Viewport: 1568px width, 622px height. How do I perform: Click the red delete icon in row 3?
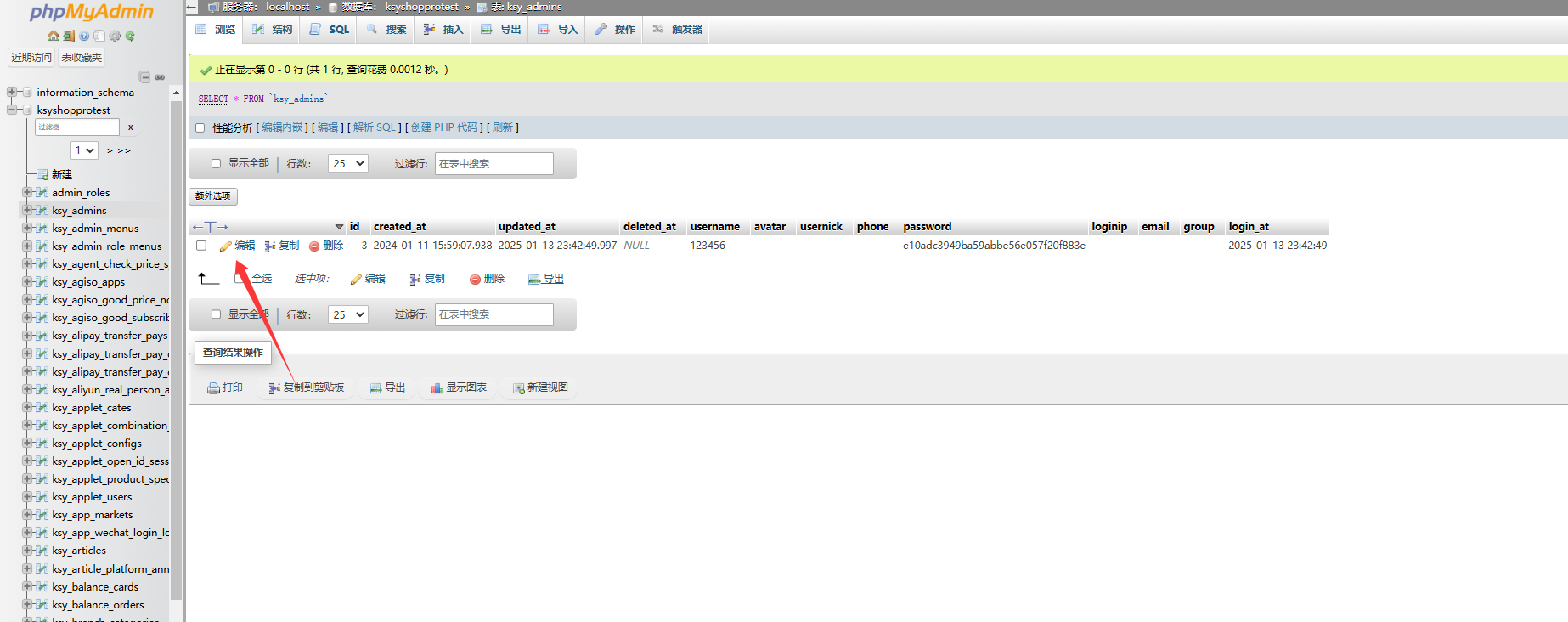click(x=314, y=246)
